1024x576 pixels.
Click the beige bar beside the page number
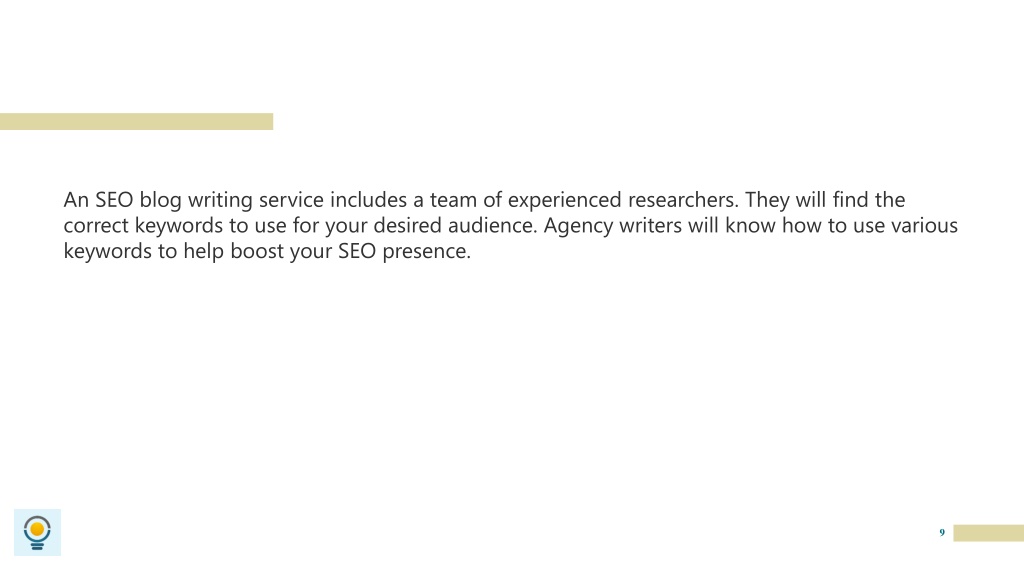pyautogui.click(x=989, y=533)
